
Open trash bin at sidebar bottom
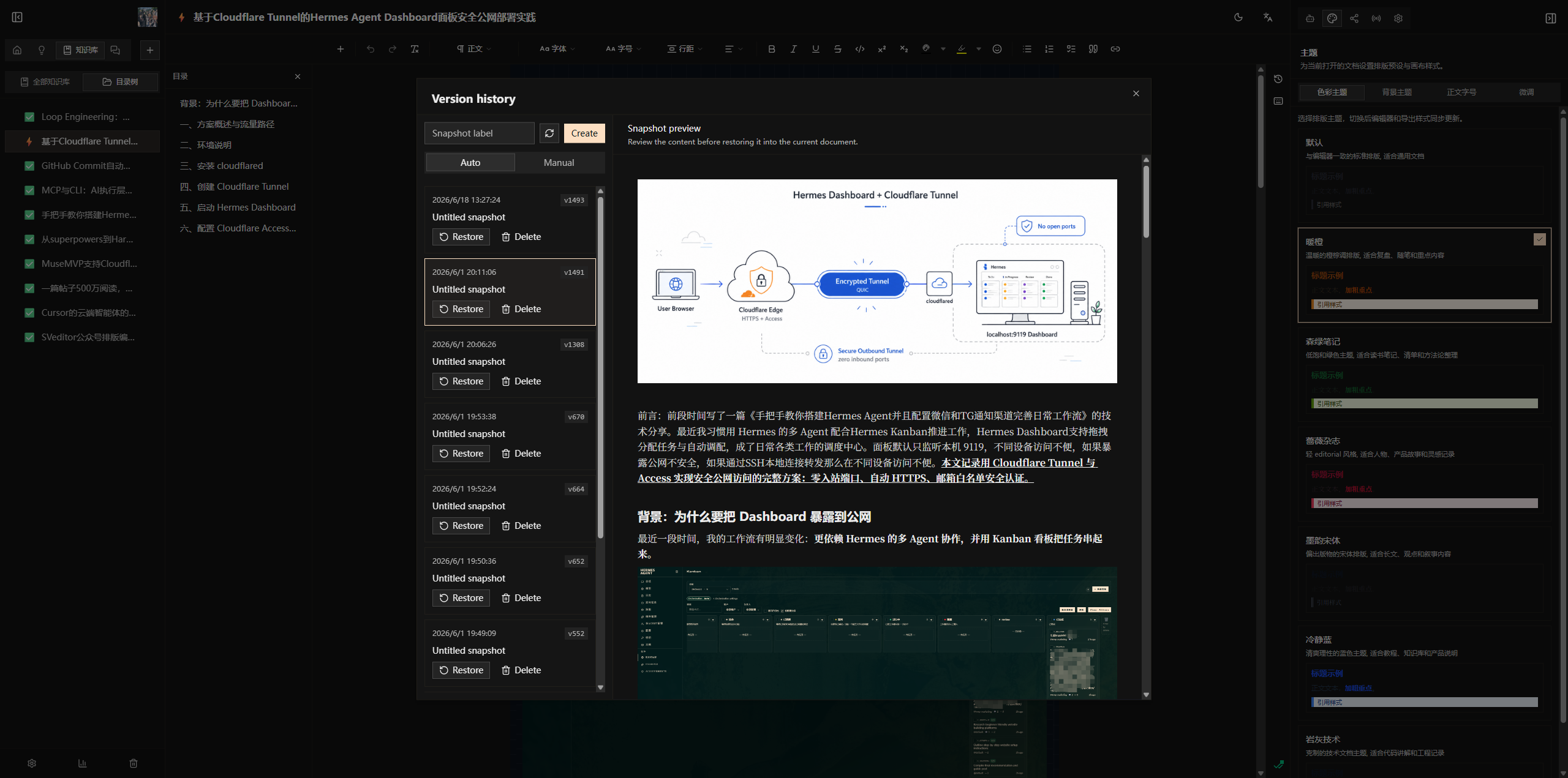(x=134, y=763)
